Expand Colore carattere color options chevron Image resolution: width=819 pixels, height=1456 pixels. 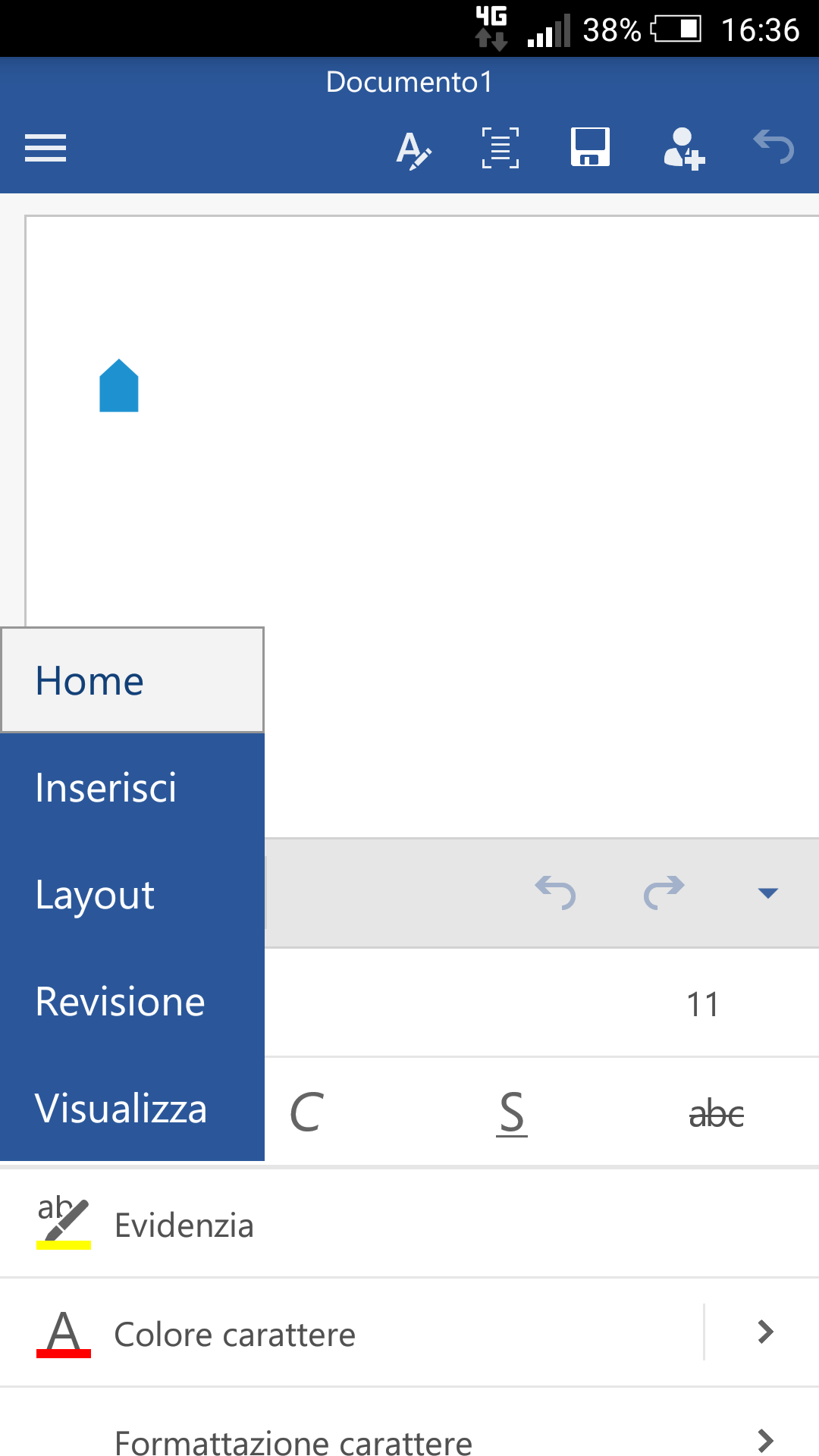(x=766, y=1332)
